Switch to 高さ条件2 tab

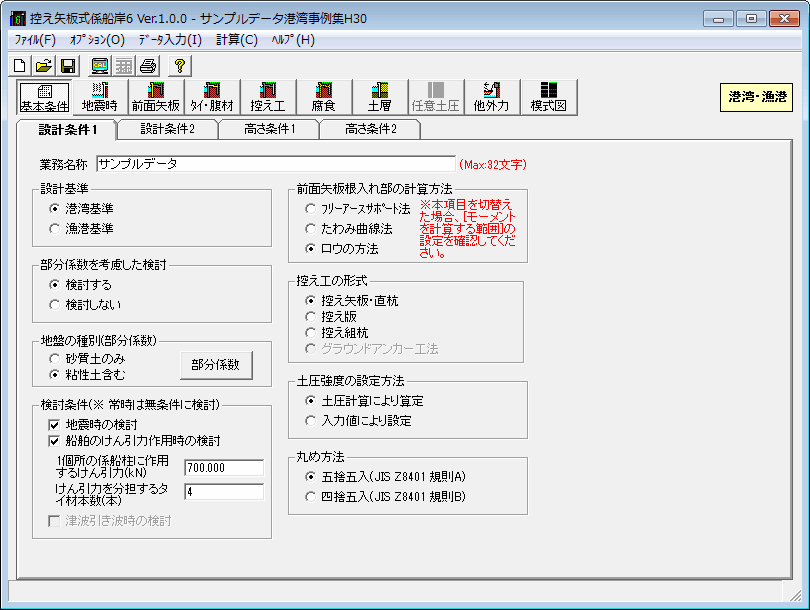[x=370, y=129]
